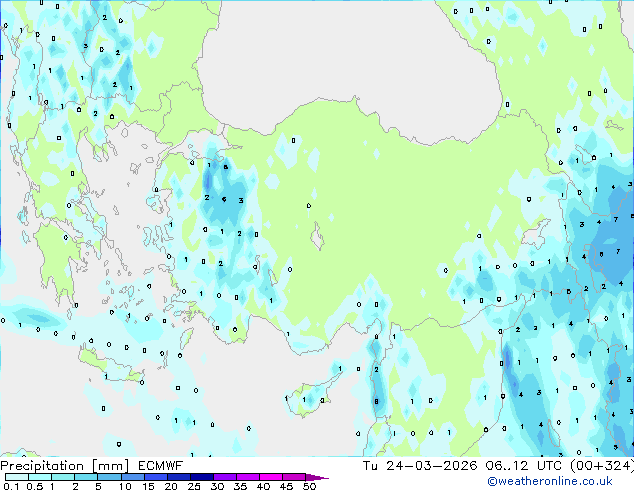Image resolution: width=634 pixels, height=490 pixels.
Task: Select the 0.5–1 mm legend swatch
Action: [x=40, y=477]
